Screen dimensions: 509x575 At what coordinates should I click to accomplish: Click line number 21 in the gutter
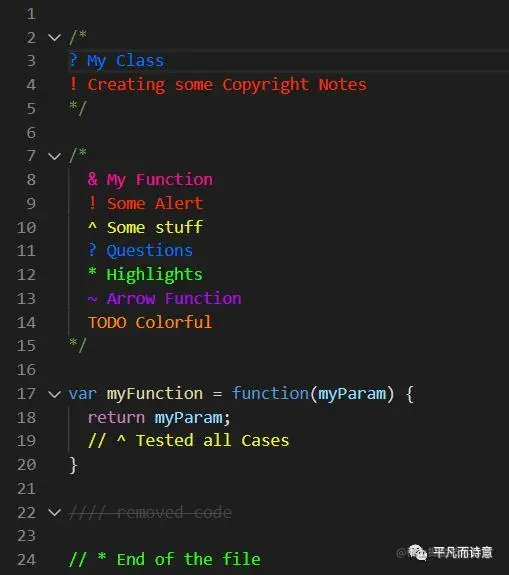coord(26,489)
